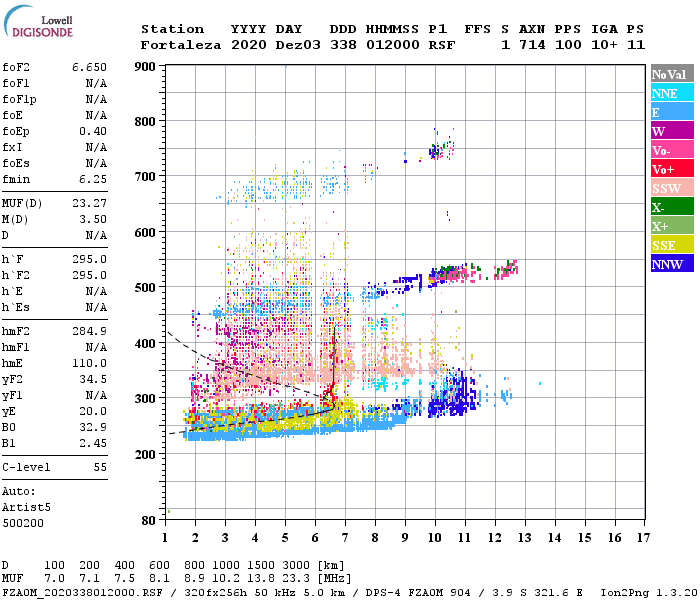
Task: Click the foEp value 0.40
Action: (x=93, y=131)
